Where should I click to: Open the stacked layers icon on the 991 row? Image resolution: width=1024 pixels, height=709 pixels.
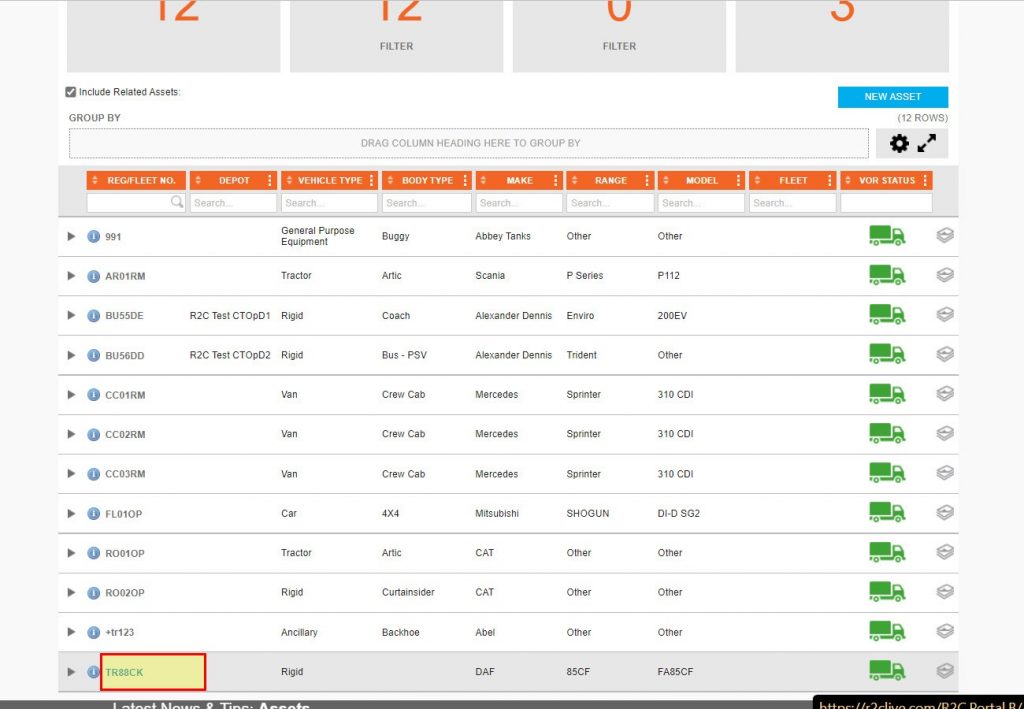pos(944,235)
